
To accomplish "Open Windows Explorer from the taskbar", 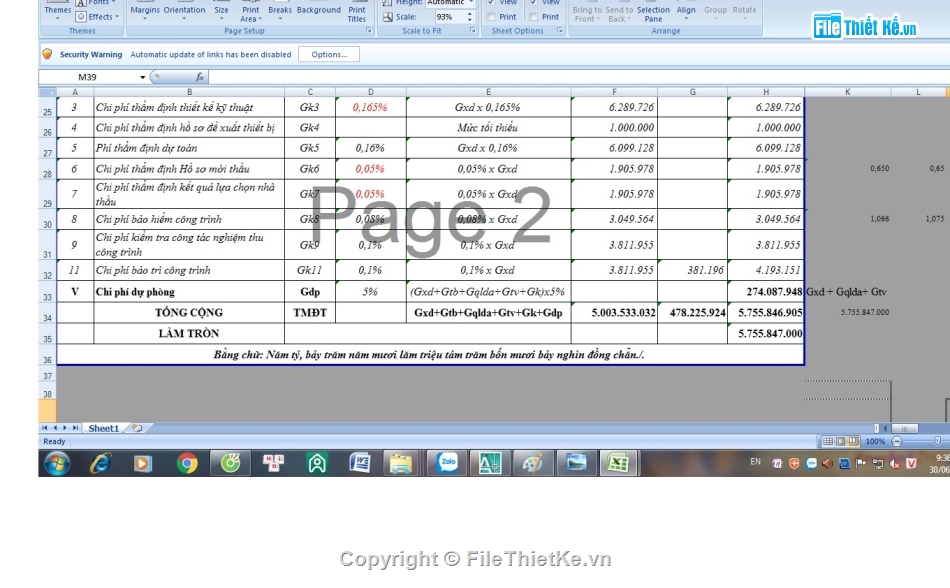I will 400,464.
